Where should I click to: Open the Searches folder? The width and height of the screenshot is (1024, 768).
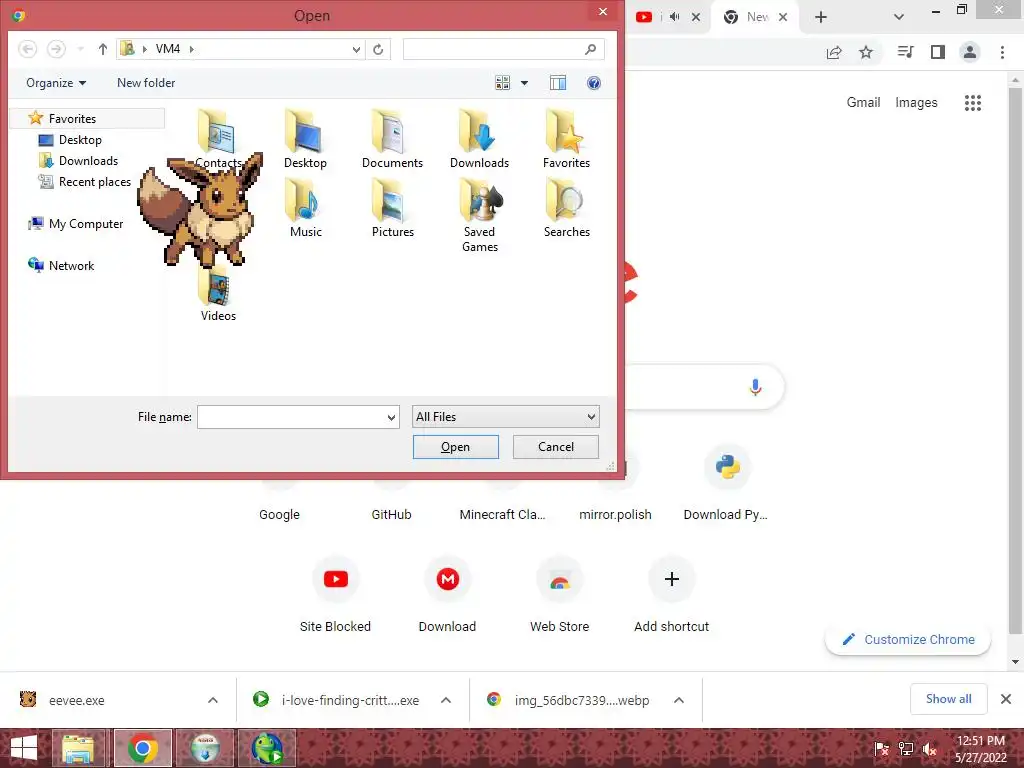[x=566, y=208]
